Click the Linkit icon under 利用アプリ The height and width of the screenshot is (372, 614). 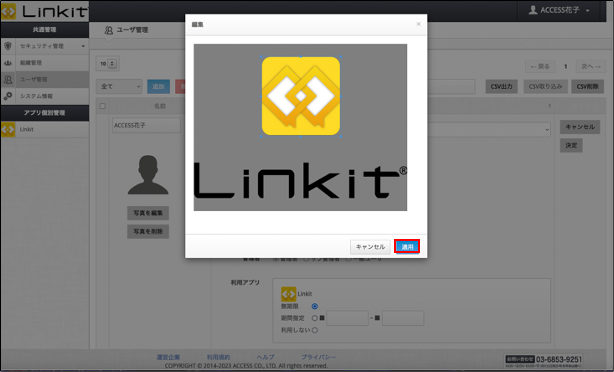[288, 294]
